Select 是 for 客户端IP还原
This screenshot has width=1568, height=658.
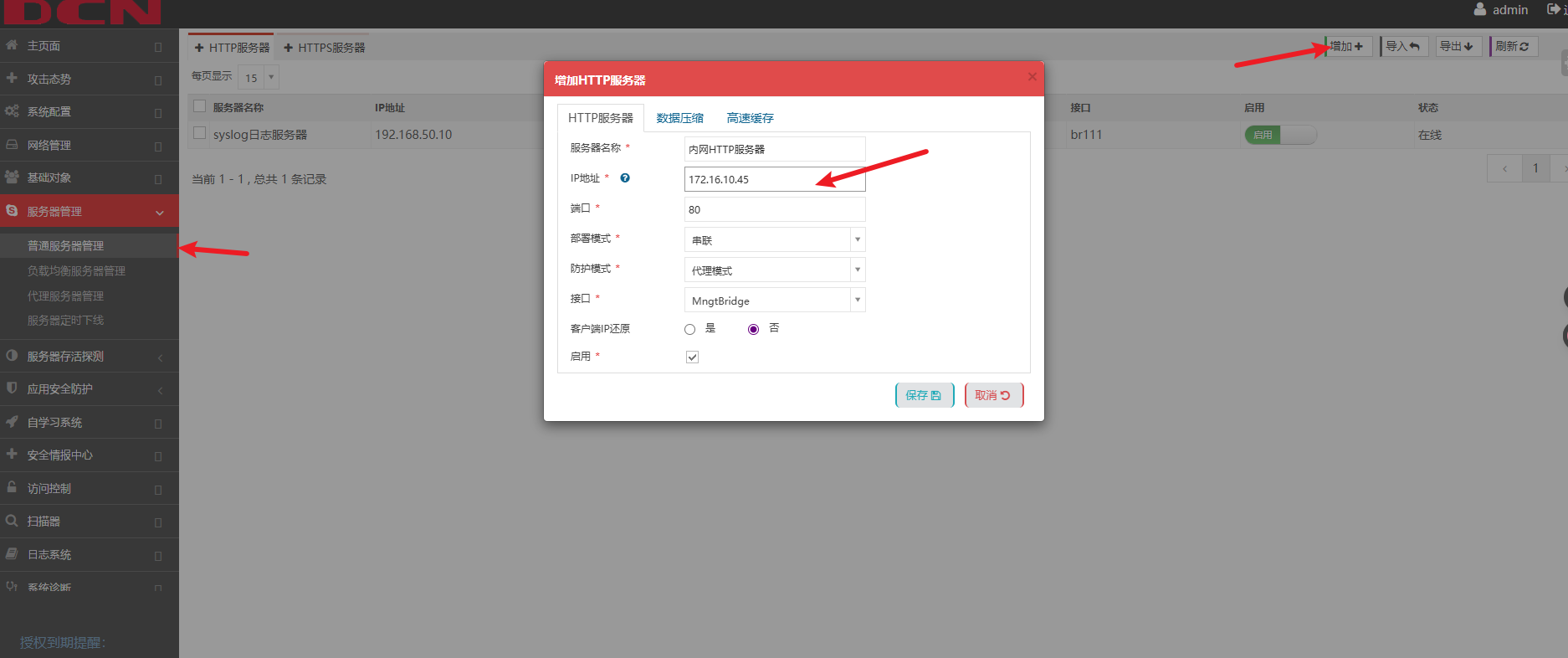point(690,329)
